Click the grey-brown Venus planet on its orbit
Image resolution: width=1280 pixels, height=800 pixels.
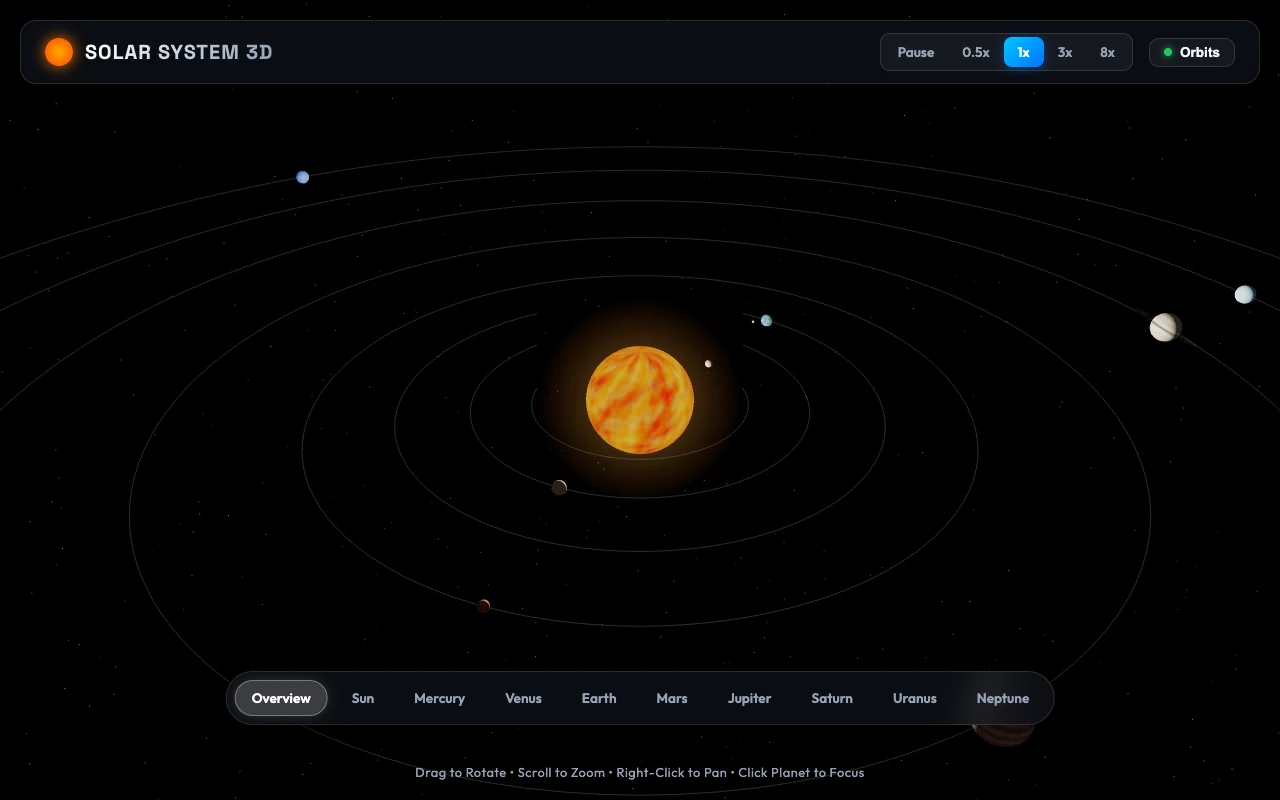[559, 487]
